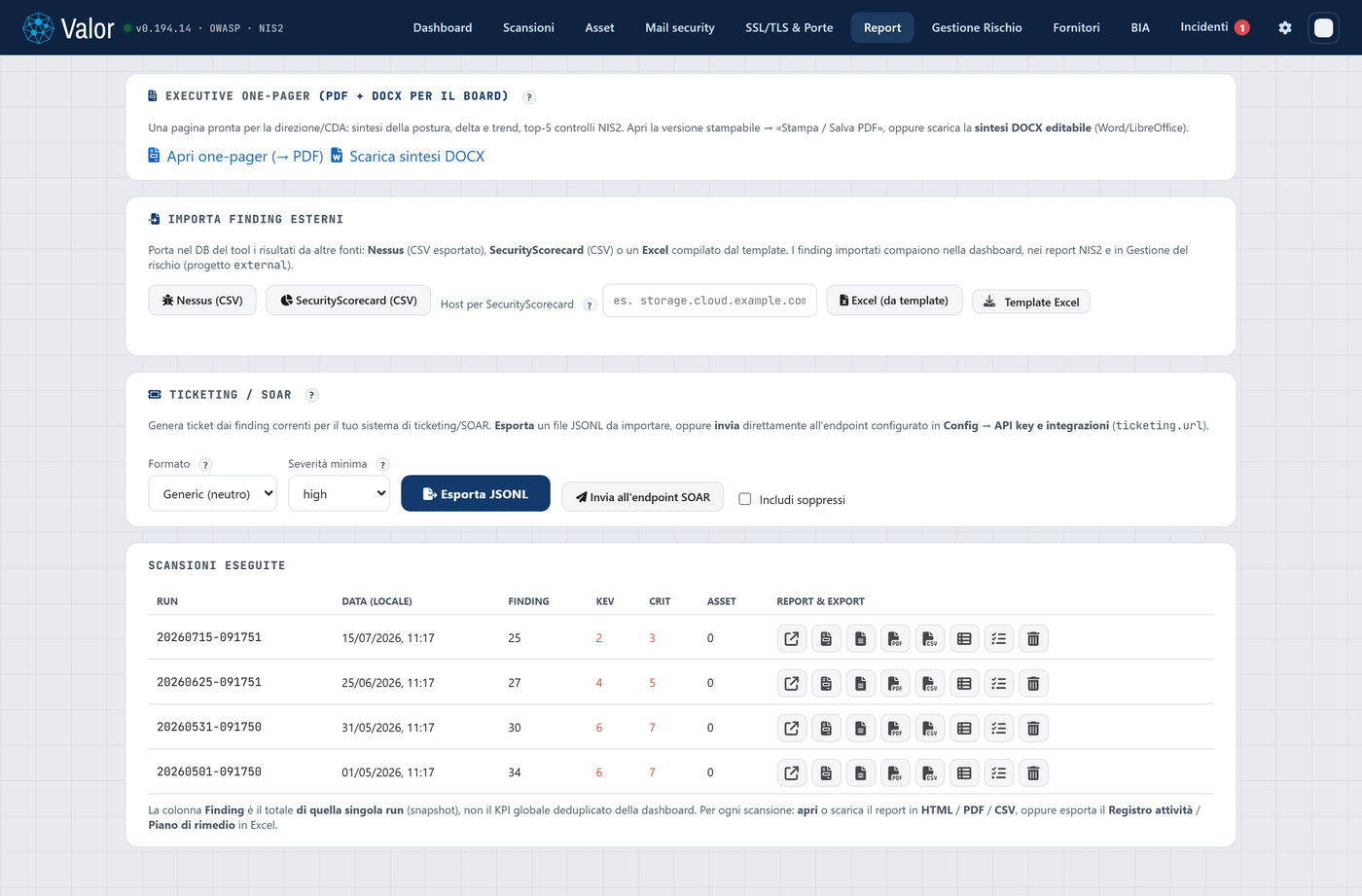Click table-list export icon for run 20260625-091751
1362x896 pixels.
pos(964,684)
